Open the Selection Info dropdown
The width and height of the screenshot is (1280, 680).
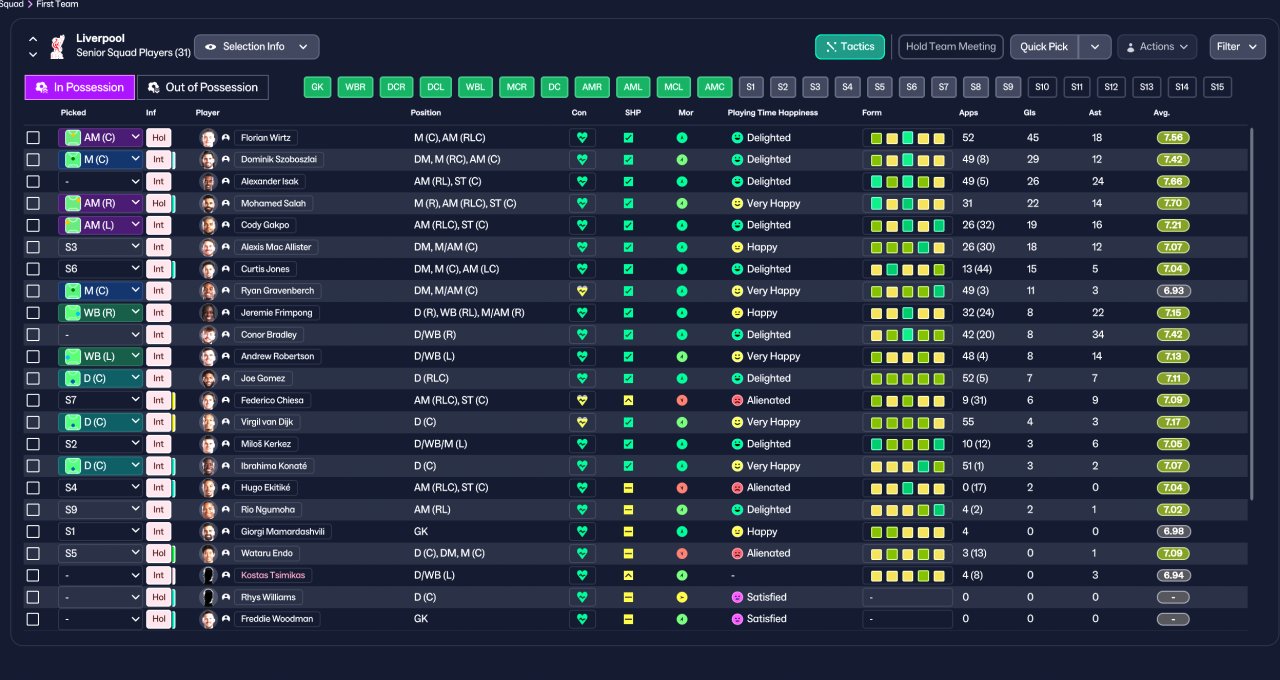click(x=257, y=47)
